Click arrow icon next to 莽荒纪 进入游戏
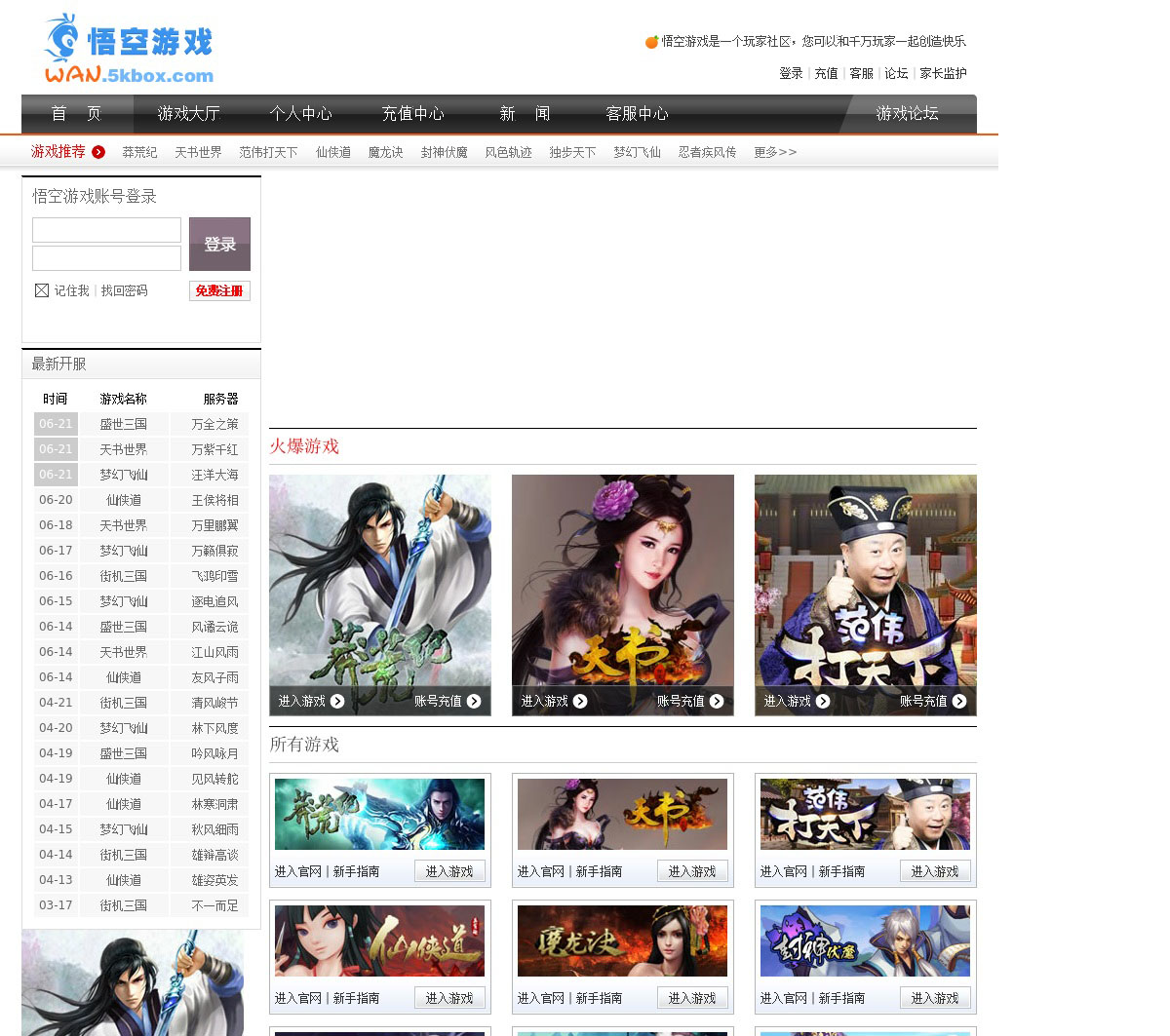The width and height of the screenshot is (1170, 1036). click(x=337, y=702)
